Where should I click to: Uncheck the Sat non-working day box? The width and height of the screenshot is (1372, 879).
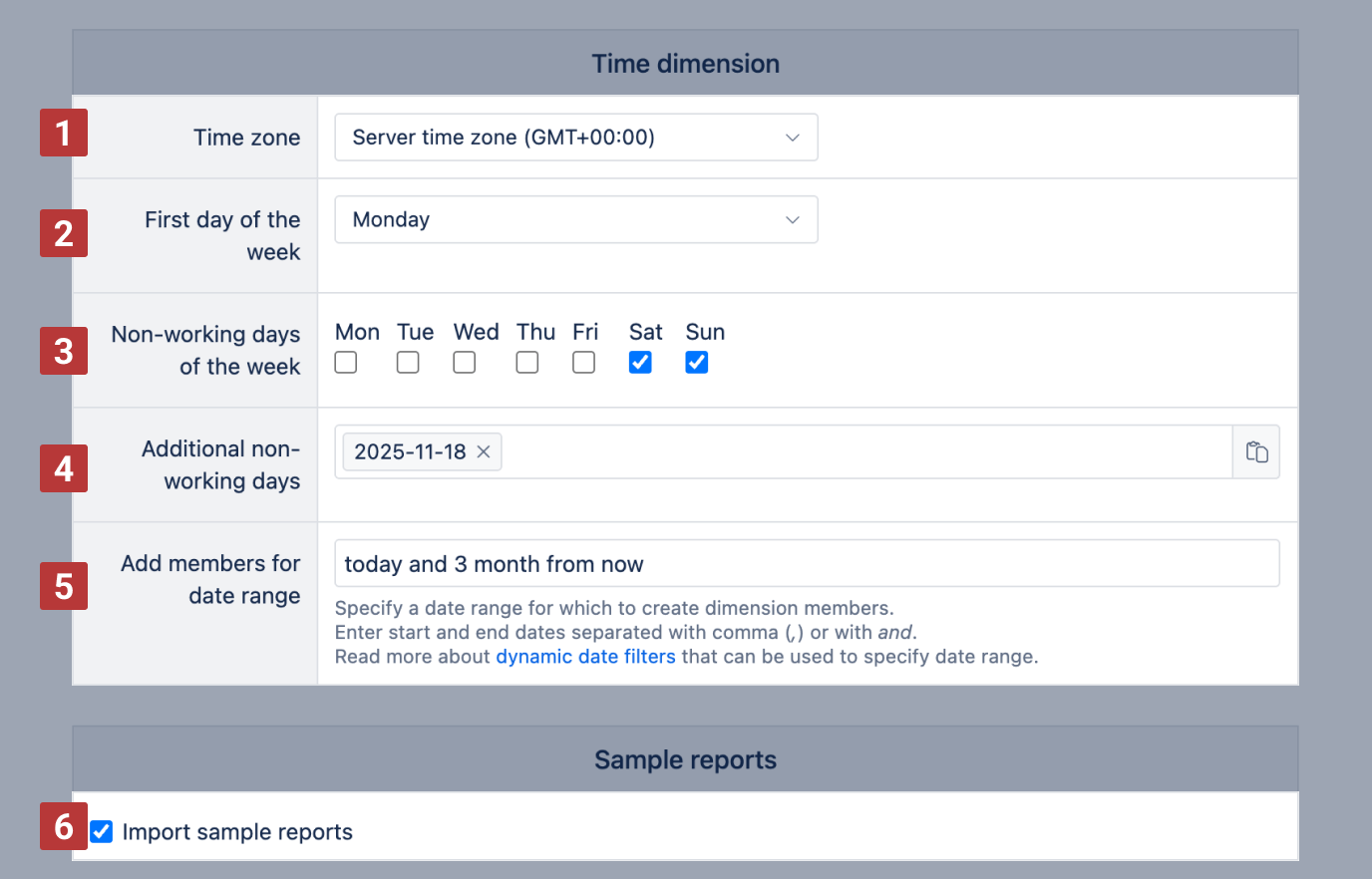pos(640,363)
